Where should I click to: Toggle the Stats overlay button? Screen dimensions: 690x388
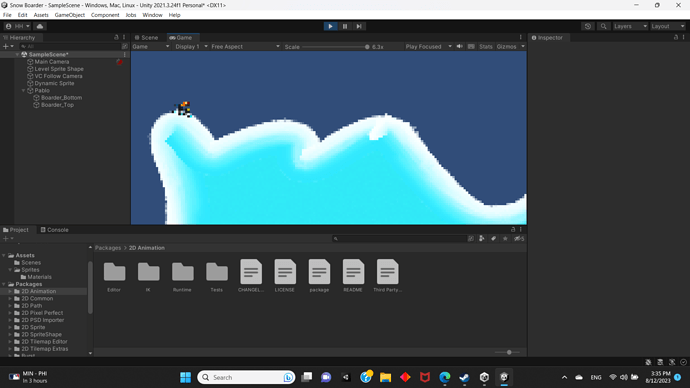tap(486, 47)
